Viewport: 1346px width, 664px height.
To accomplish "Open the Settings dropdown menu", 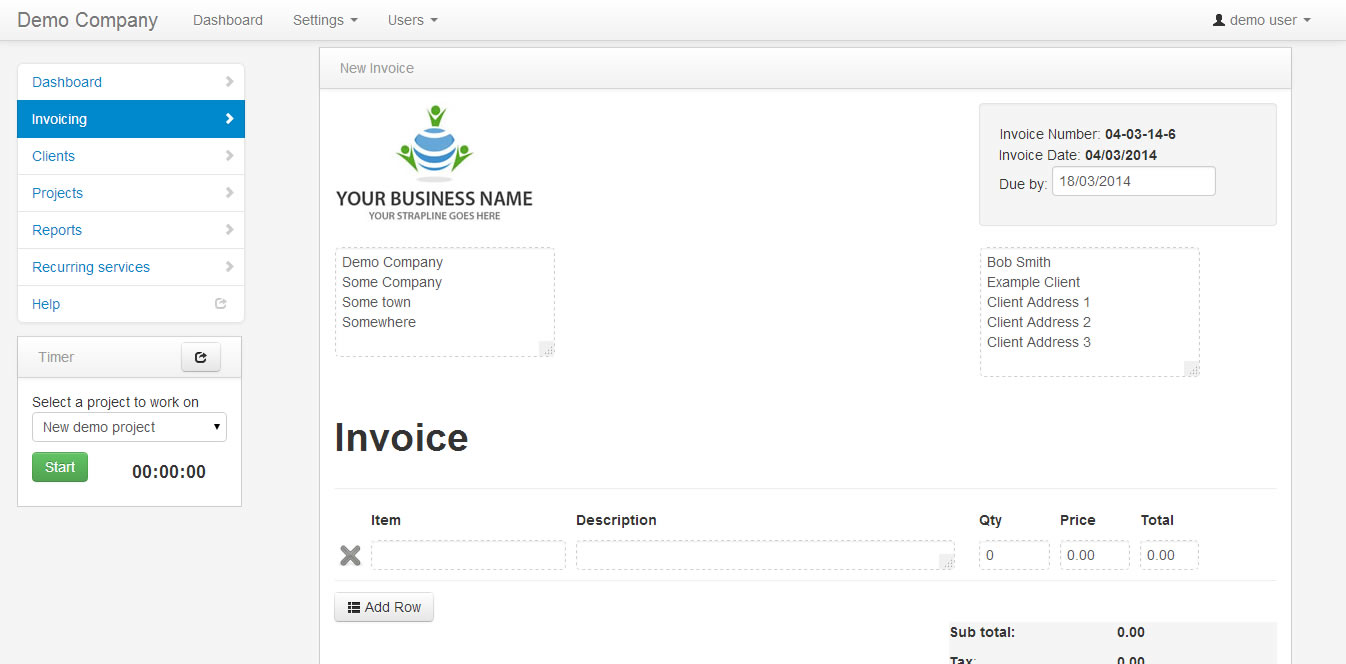I will 325,20.
